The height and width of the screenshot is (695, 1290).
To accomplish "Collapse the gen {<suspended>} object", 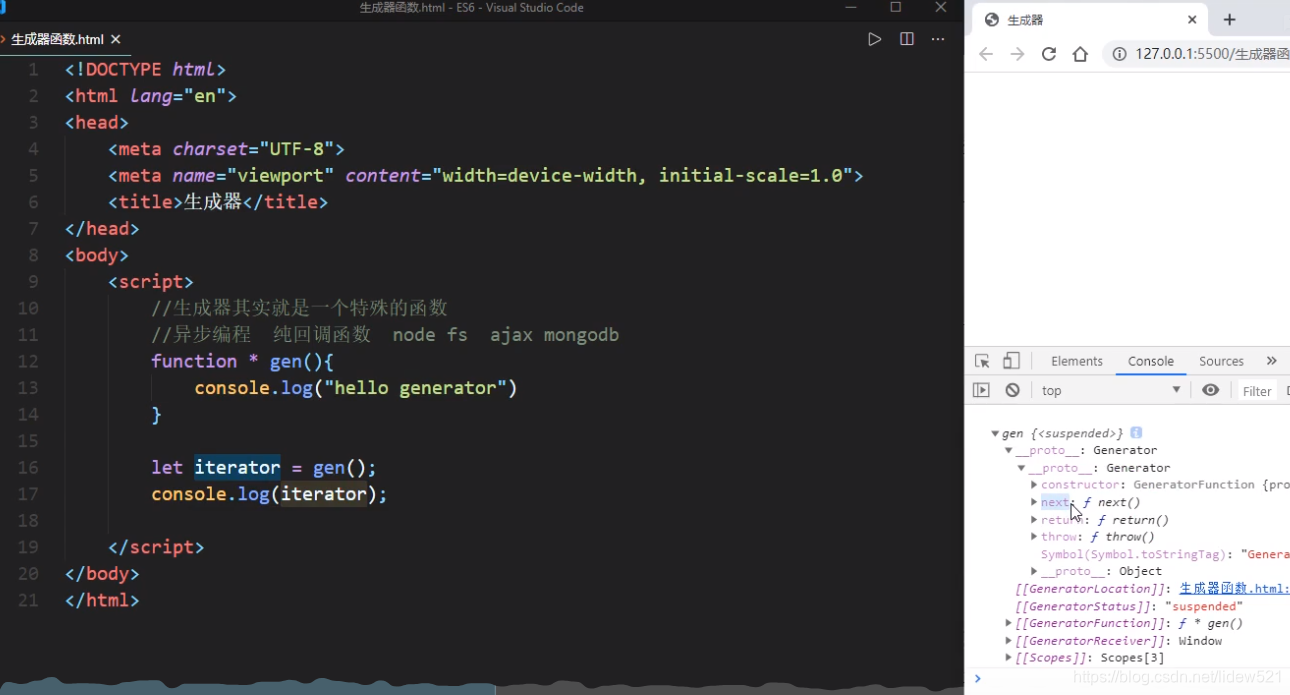I will click(x=995, y=433).
